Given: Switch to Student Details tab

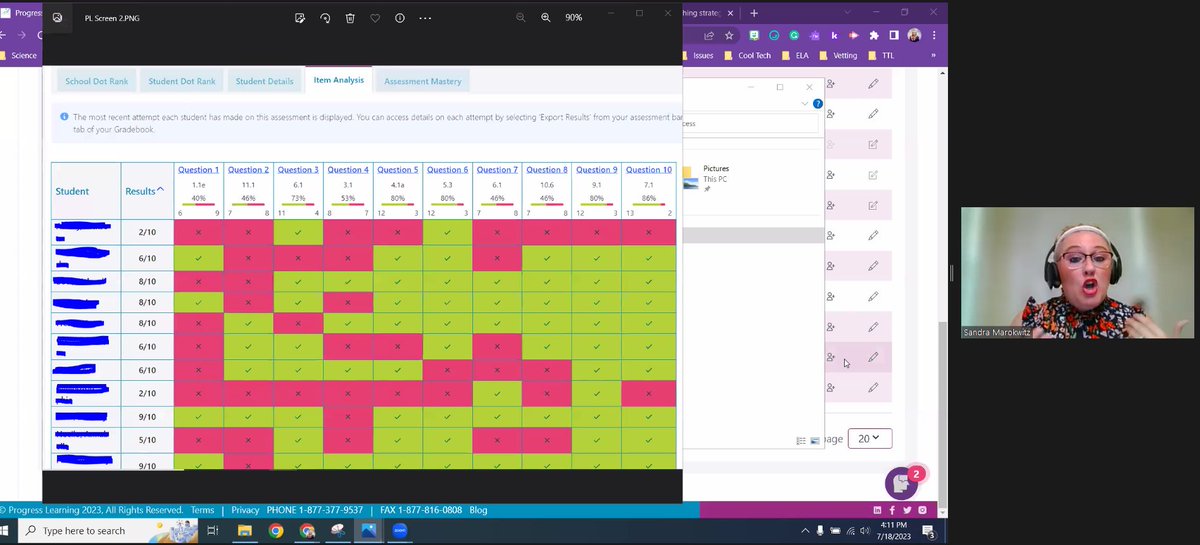Looking at the screenshot, I should coord(265,81).
